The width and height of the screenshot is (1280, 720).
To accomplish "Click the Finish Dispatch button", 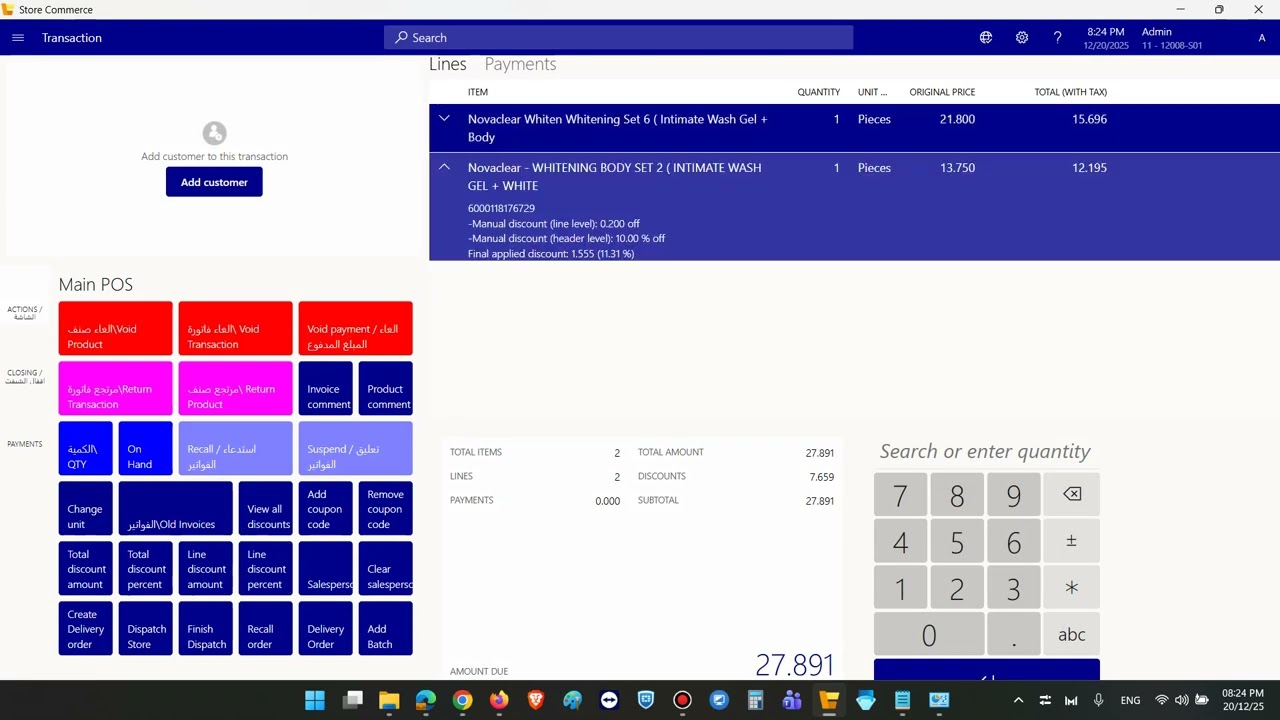I will (x=205, y=629).
